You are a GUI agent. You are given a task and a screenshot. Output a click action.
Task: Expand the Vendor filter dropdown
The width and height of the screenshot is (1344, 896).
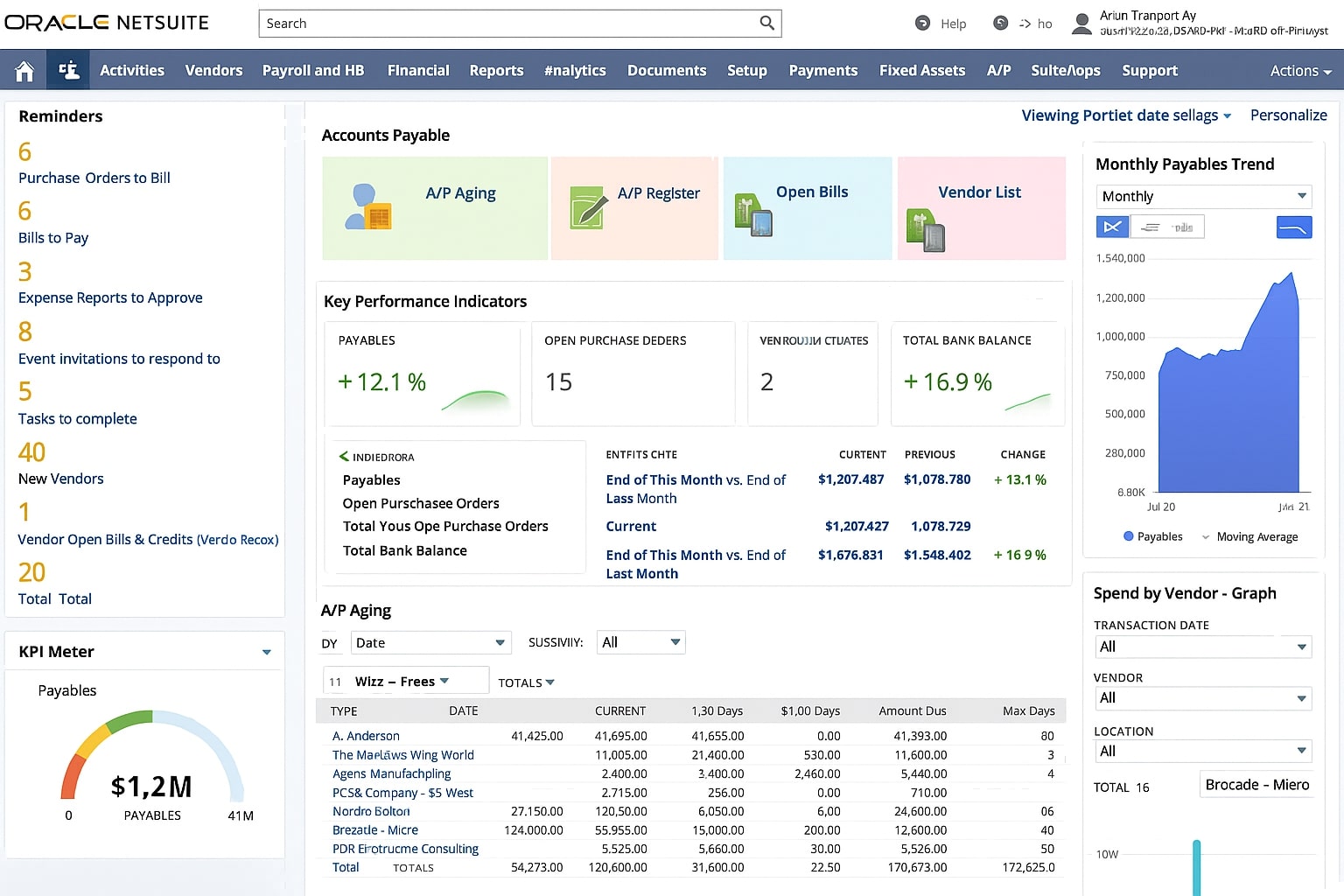[1203, 698]
